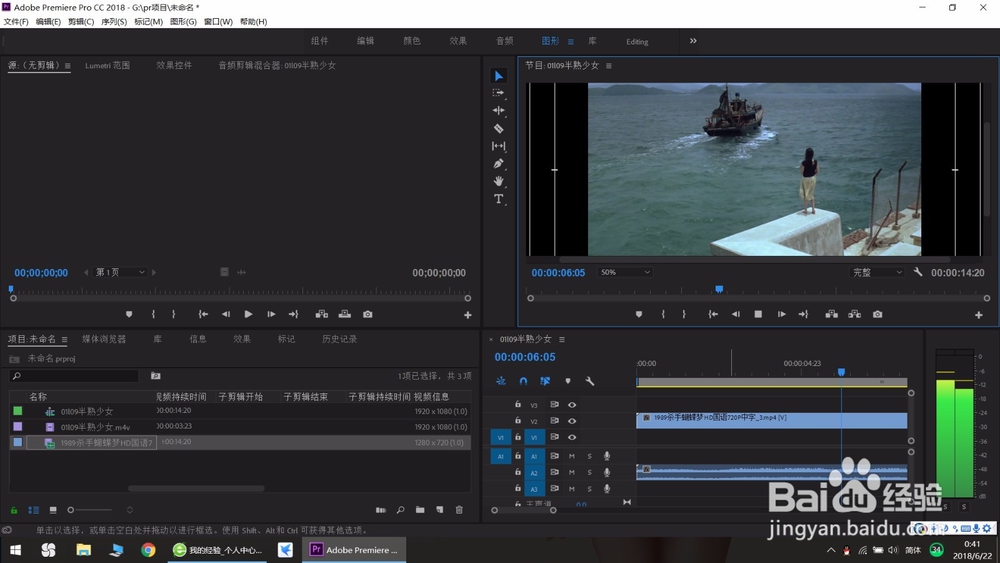The height and width of the screenshot is (563, 1000).
Task: Toggle Linked Selection in timeline
Action: [x=545, y=381]
